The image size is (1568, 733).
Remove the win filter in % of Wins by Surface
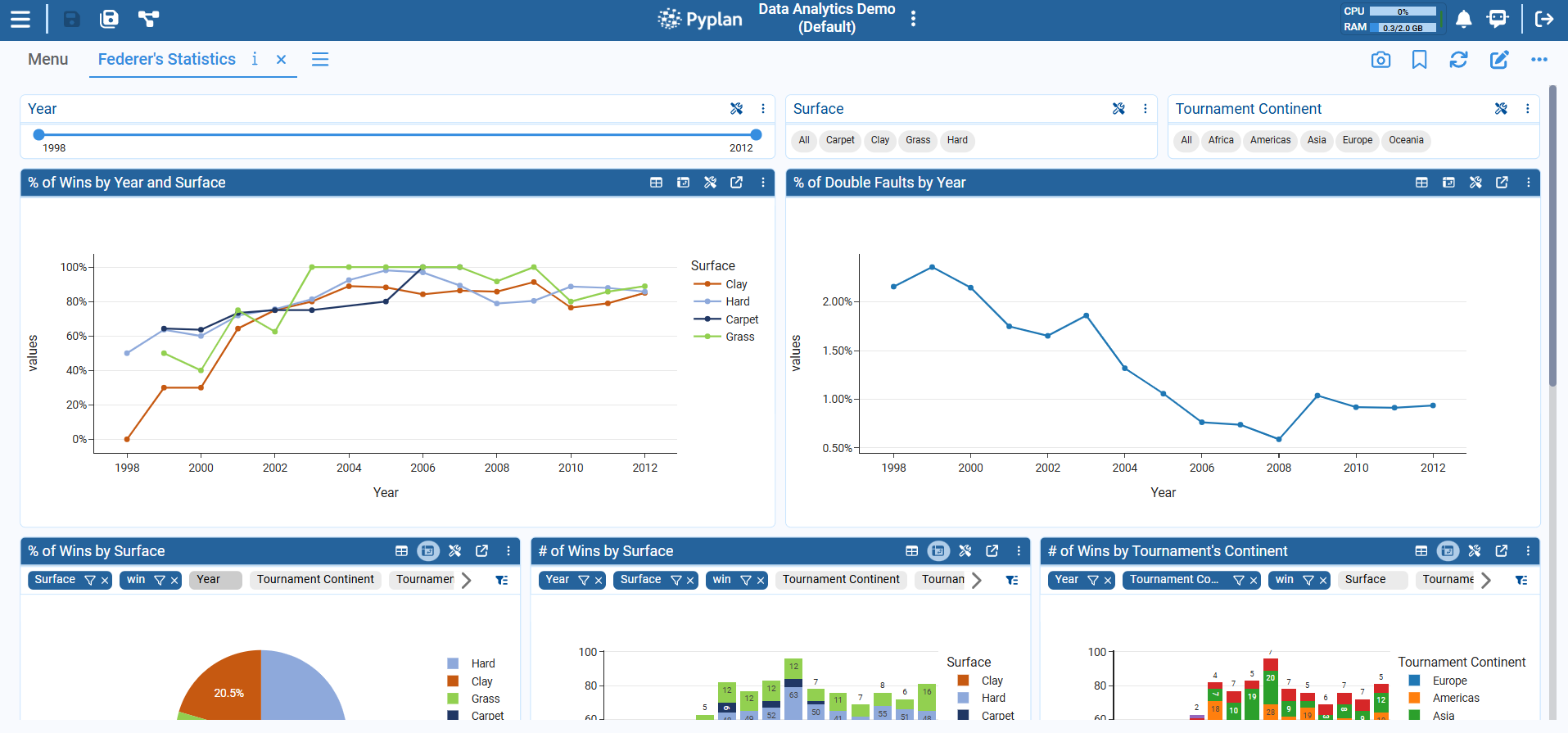tap(174, 581)
